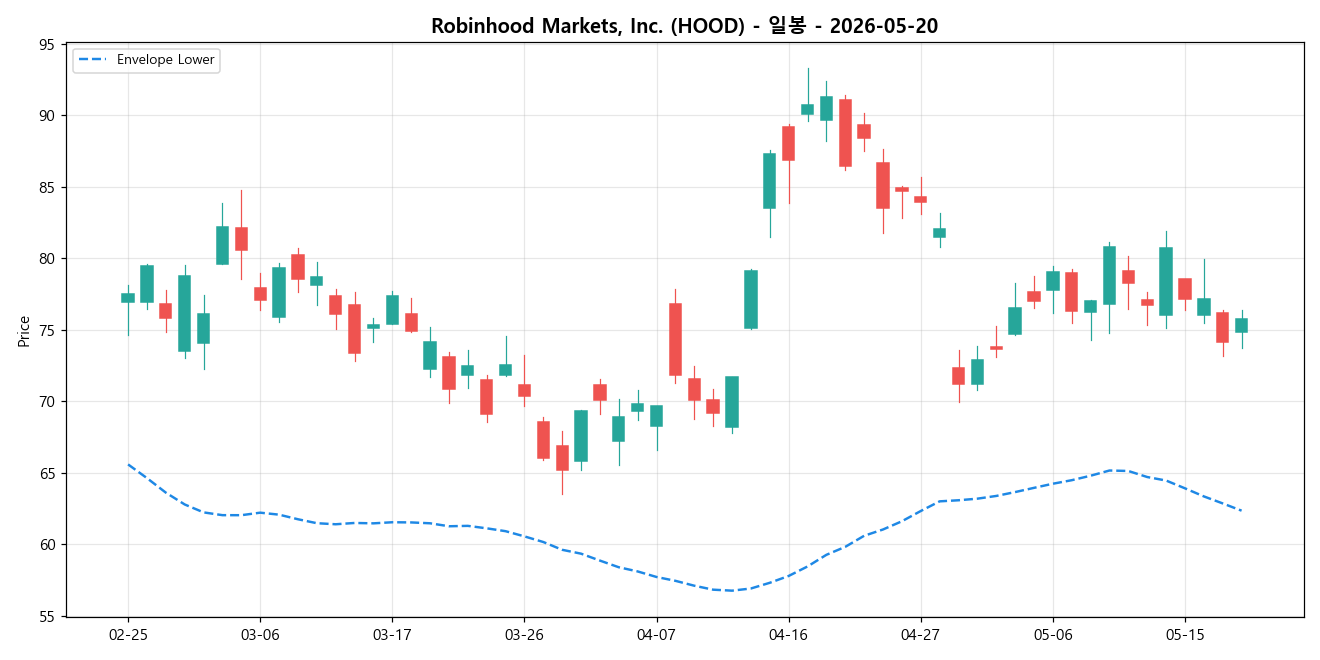Click the Envelope Lower legend label
The image size is (1320, 660).
pos(166,60)
